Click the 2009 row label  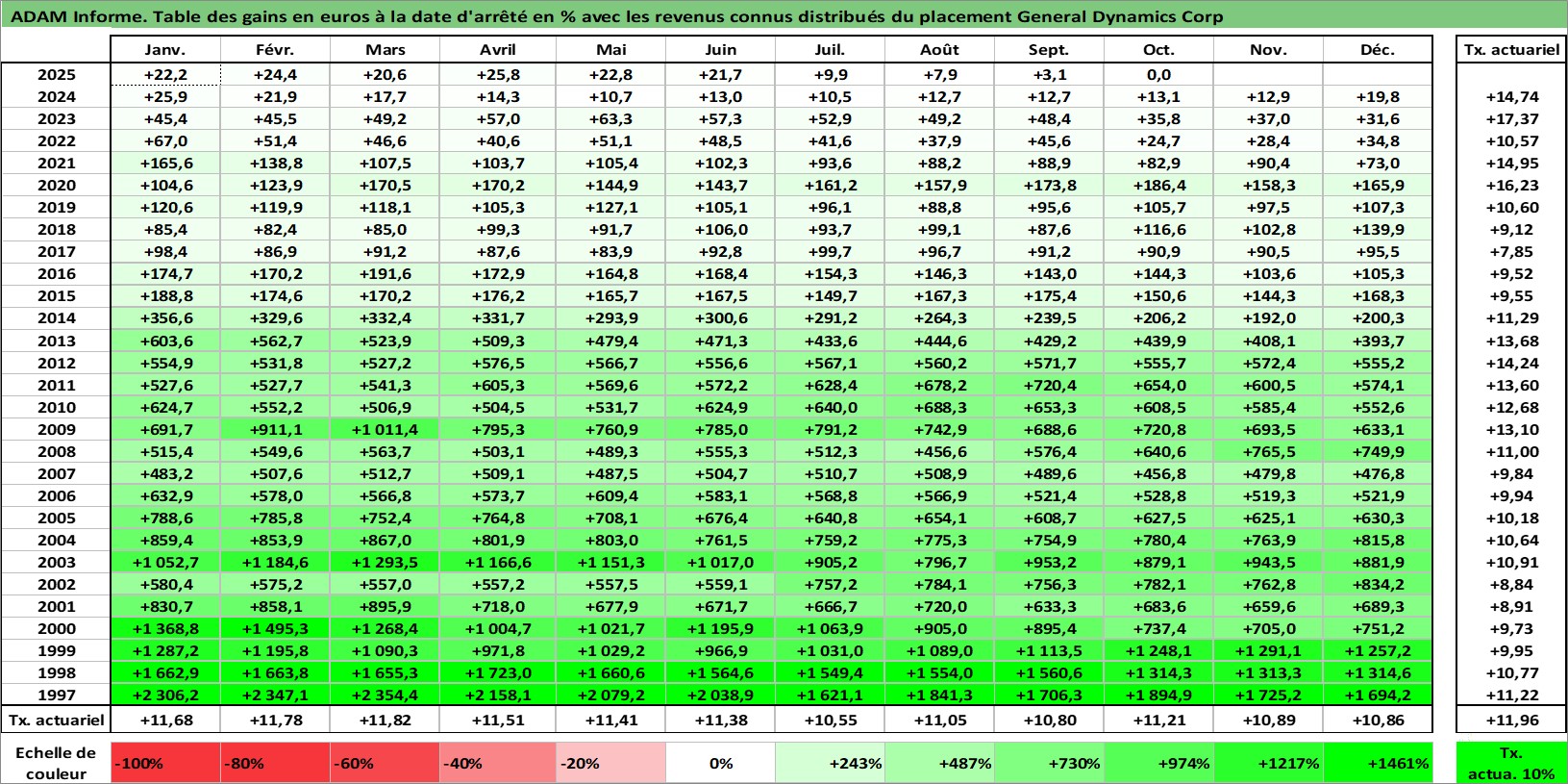pos(56,429)
